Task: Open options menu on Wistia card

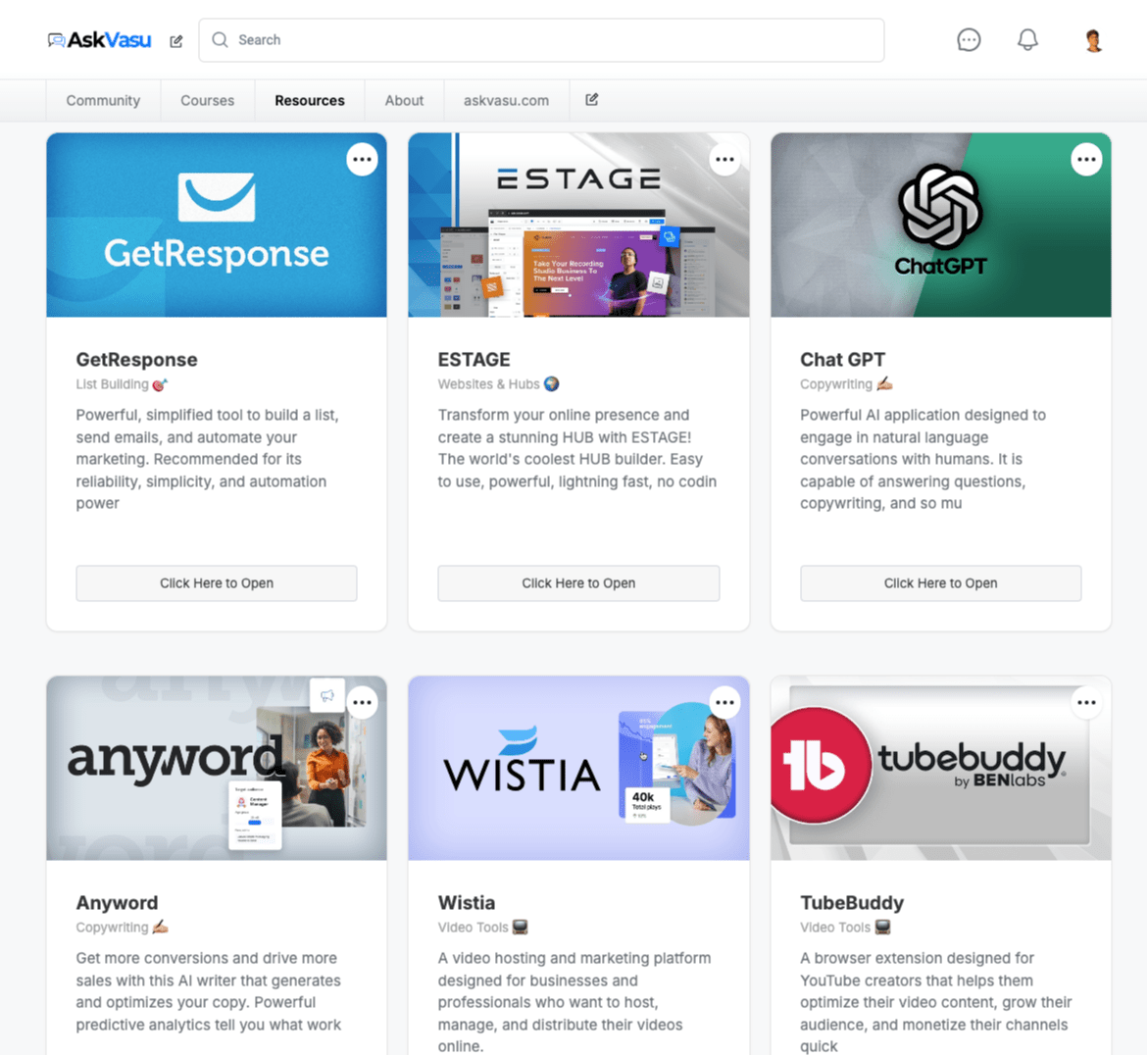Action: pos(724,702)
